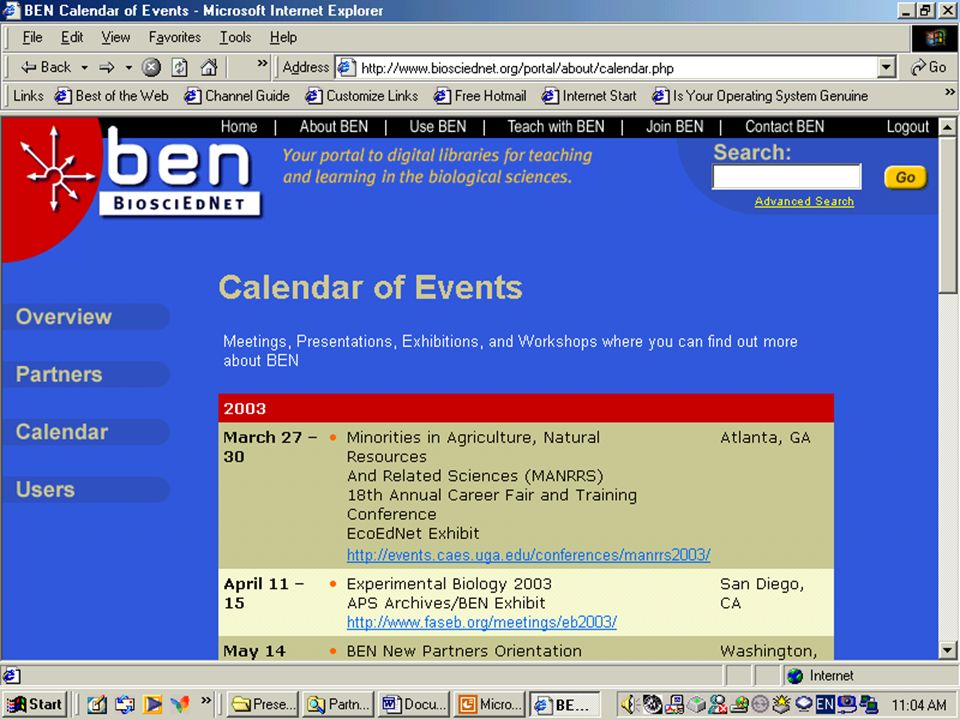Switch to the Prese... folder taskbar button
This screenshot has height=720, width=960.
[263, 705]
